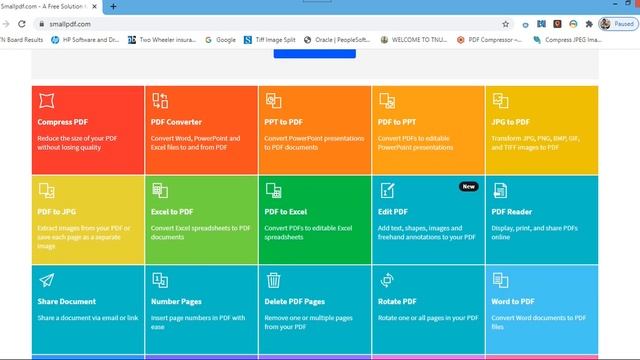Open the PDF Converter title link
Image resolution: width=640 pixels, height=360 pixels.
tap(176, 122)
